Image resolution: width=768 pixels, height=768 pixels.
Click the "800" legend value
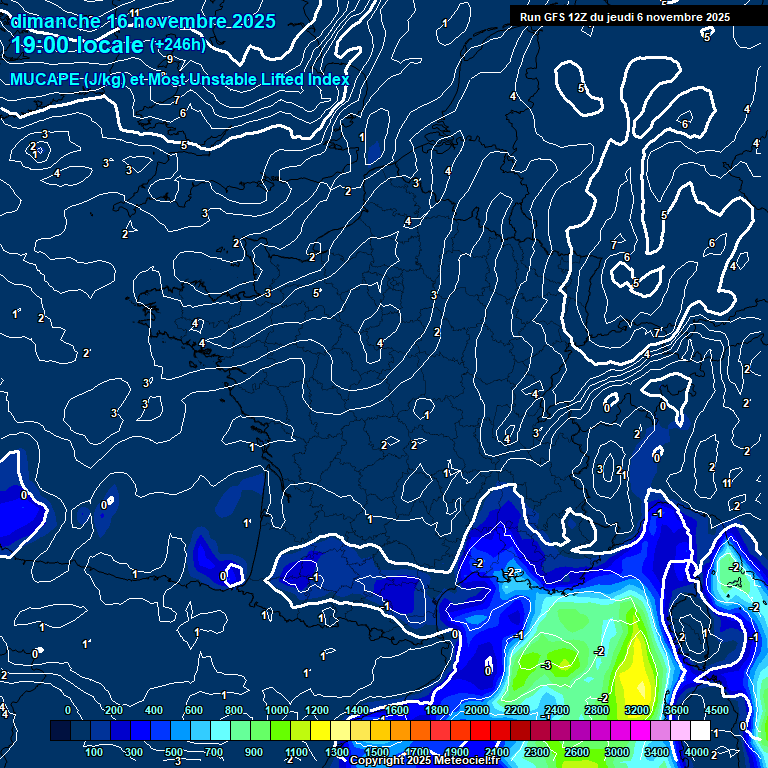point(234,710)
